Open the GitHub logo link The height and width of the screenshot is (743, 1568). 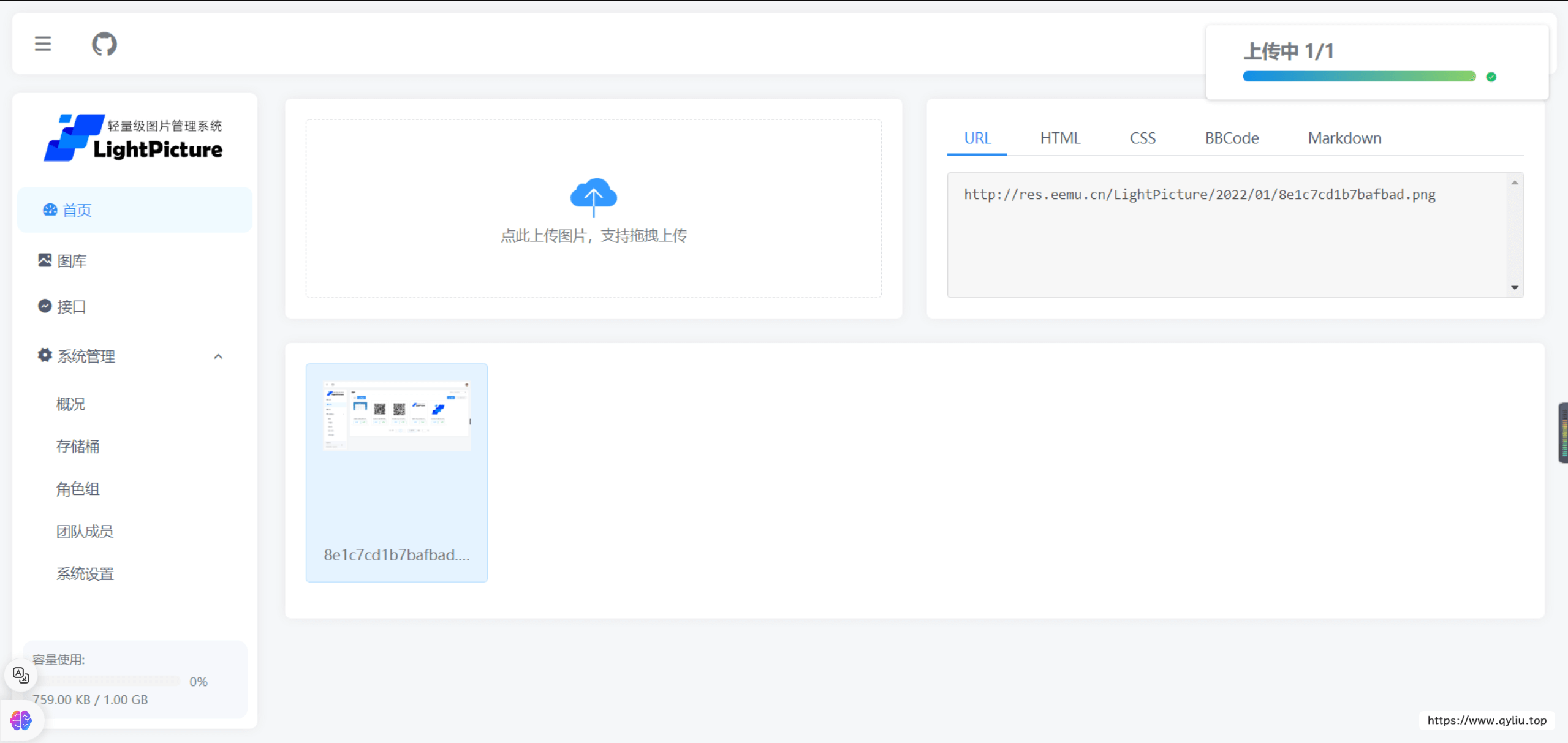click(x=104, y=44)
